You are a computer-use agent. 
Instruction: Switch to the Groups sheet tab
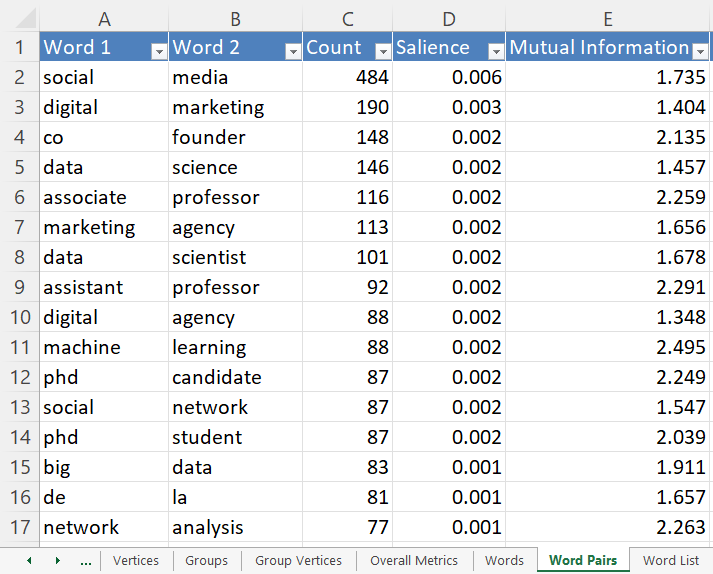206,561
